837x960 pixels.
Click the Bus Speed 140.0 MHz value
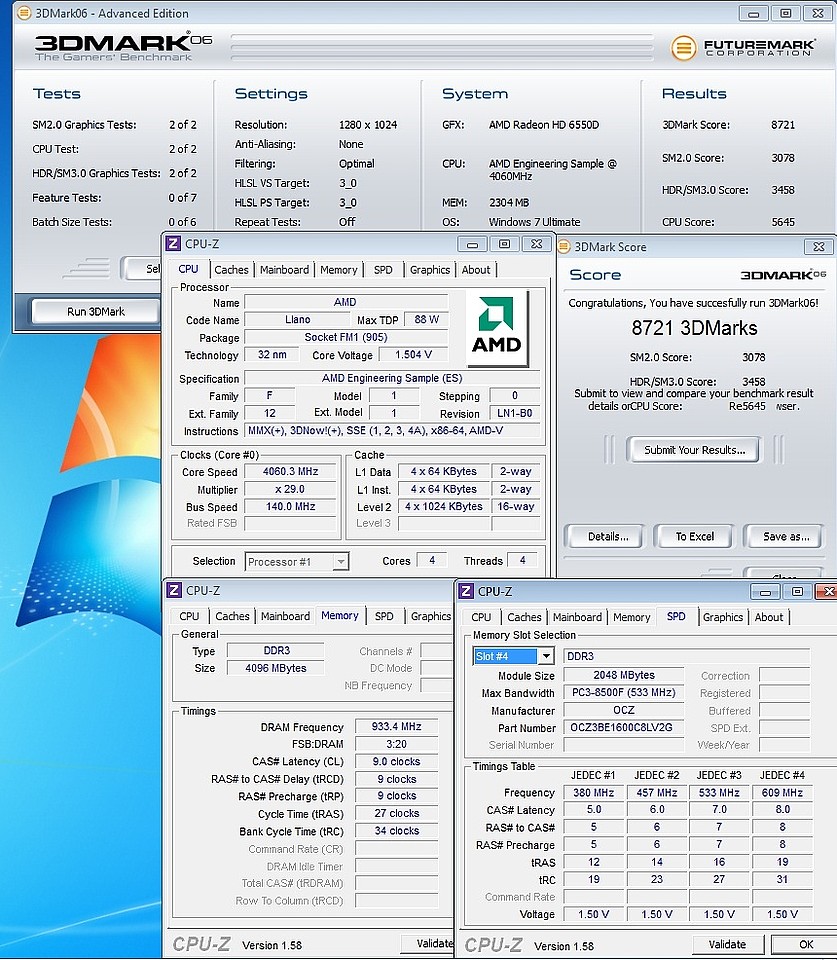click(x=290, y=506)
